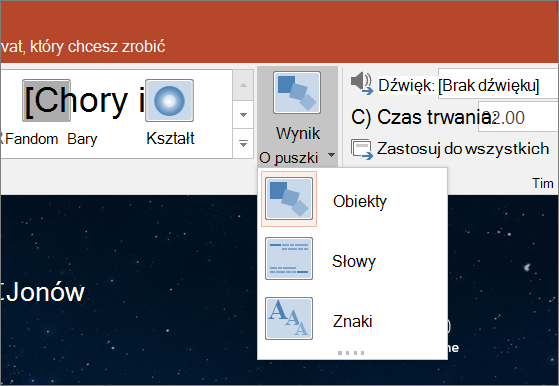The width and height of the screenshot is (559, 386).
Task: Click the sound speaker icon
Action: (x=361, y=83)
